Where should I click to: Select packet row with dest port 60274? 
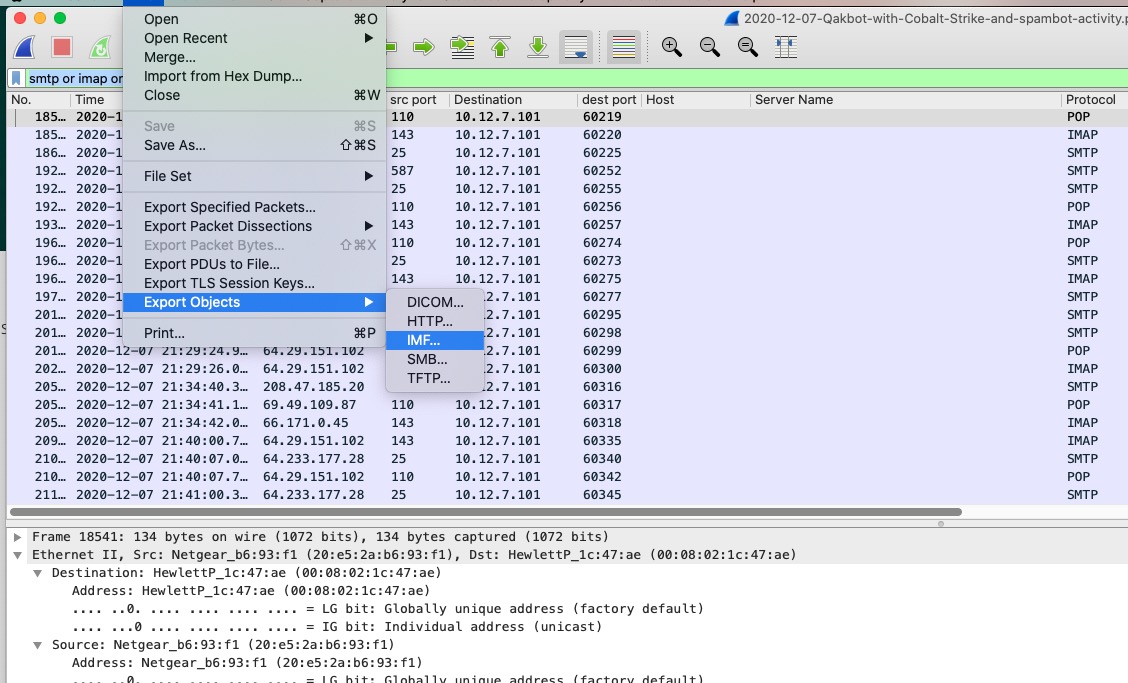click(567, 243)
